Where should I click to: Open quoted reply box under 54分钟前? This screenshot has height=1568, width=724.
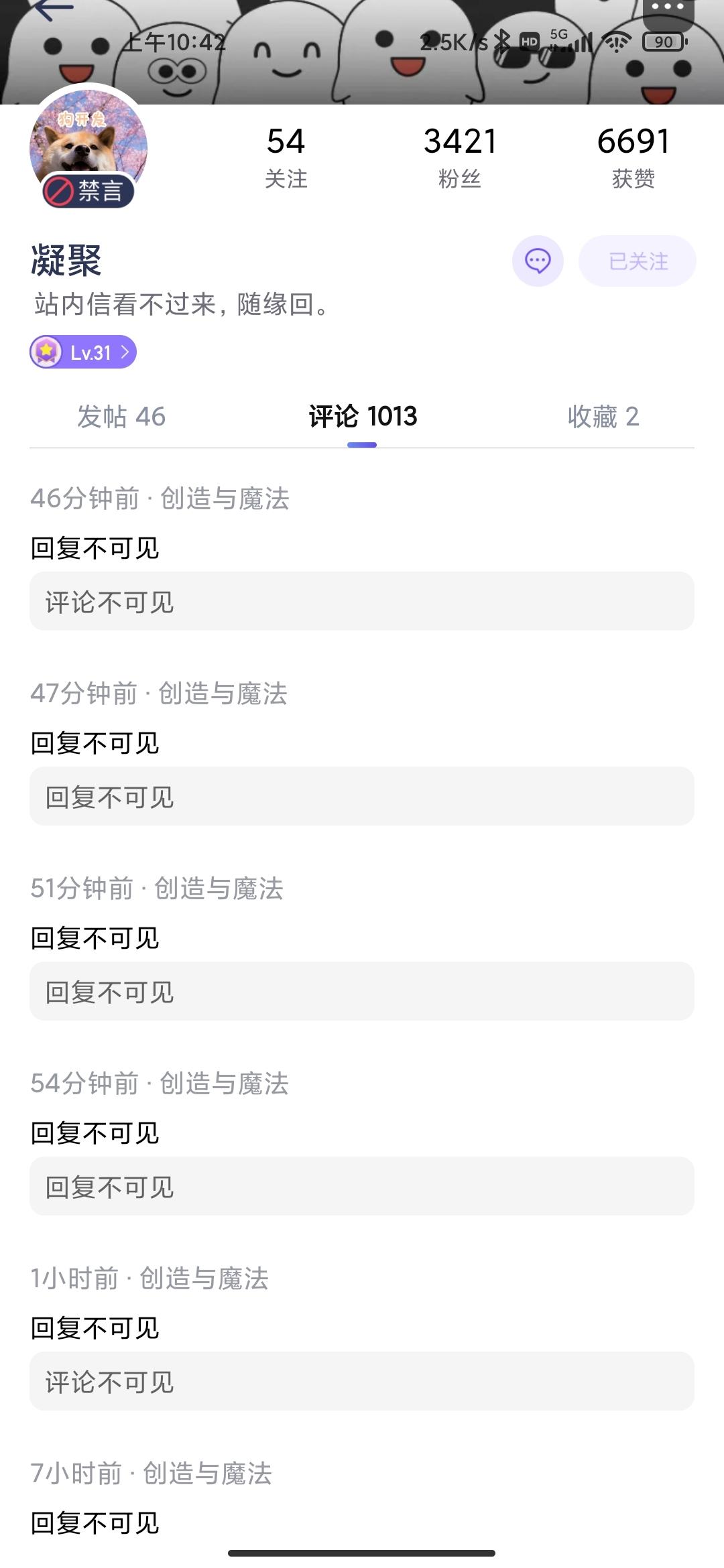362,1186
